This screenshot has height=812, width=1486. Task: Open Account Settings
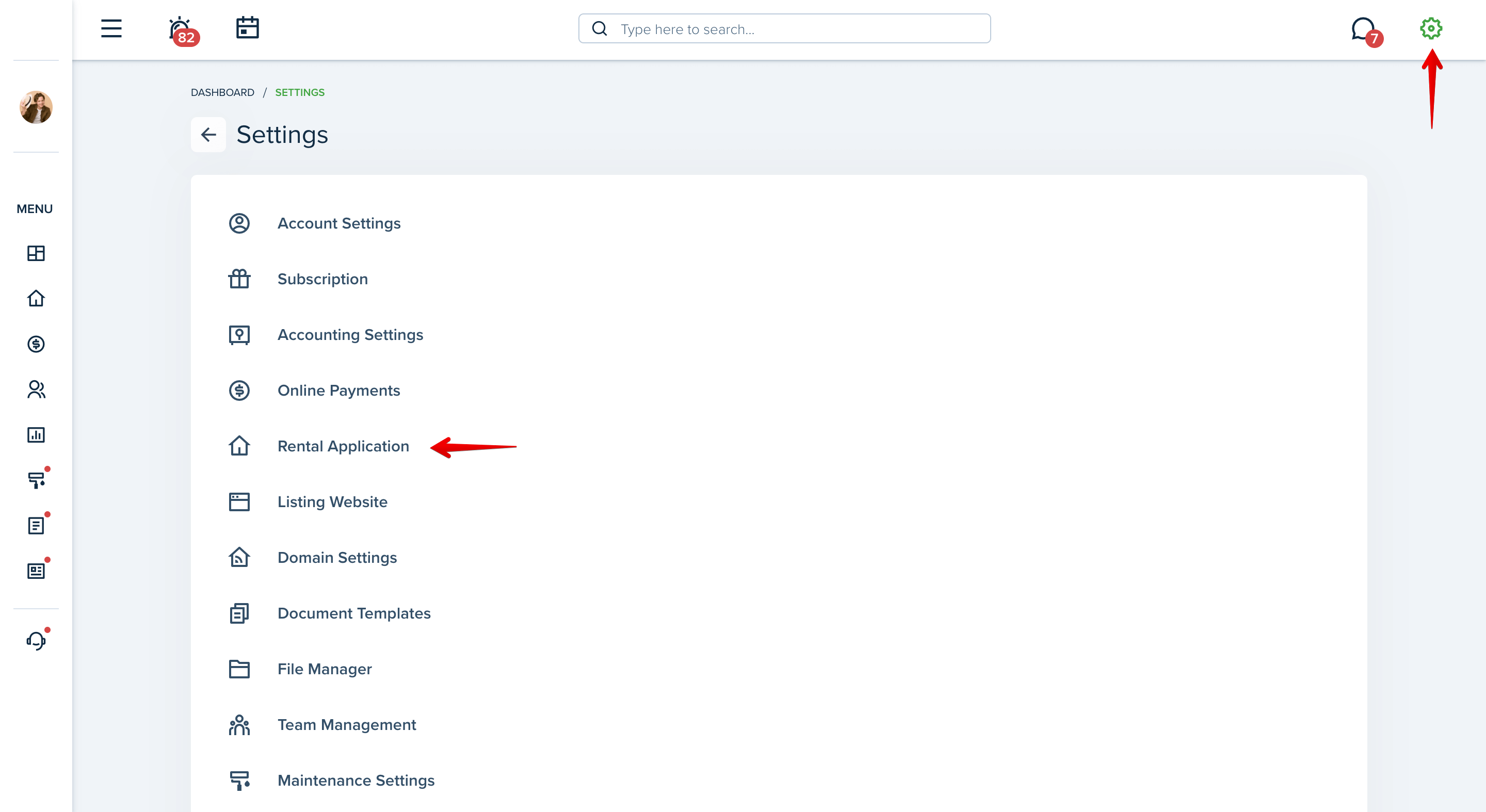click(x=339, y=223)
